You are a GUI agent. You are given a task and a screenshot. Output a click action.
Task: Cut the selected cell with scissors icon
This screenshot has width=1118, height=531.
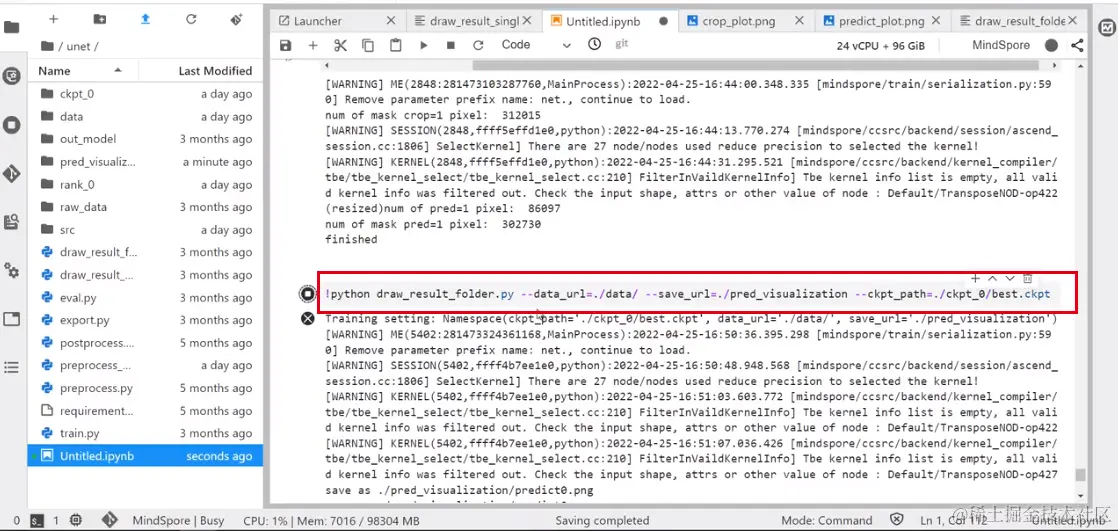click(340, 45)
